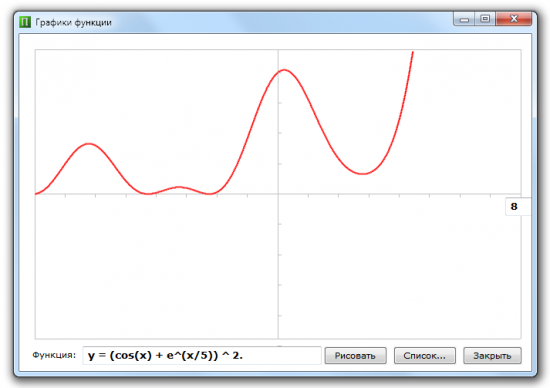Click the Рисовать button to draw
The width and height of the screenshot is (550, 388).
pos(355,356)
